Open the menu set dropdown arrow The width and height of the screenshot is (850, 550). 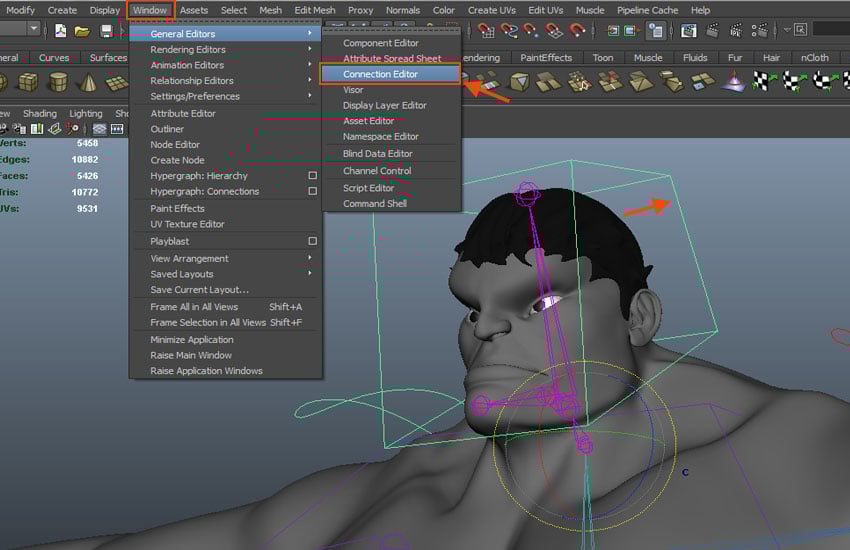pos(34,30)
